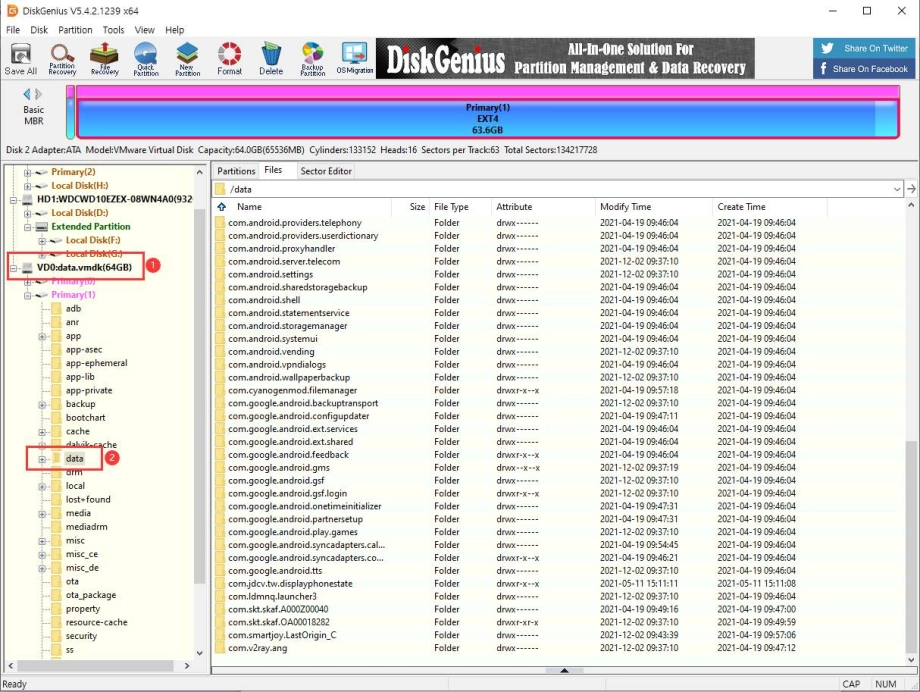Expand the media folder in tree
This screenshot has height=692, width=920.
(42, 514)
